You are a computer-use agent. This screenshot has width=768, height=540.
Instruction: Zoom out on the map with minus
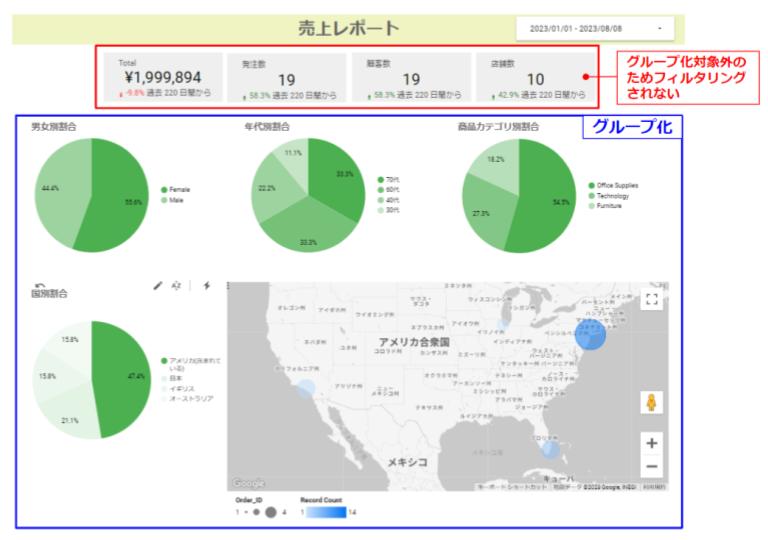651,466
